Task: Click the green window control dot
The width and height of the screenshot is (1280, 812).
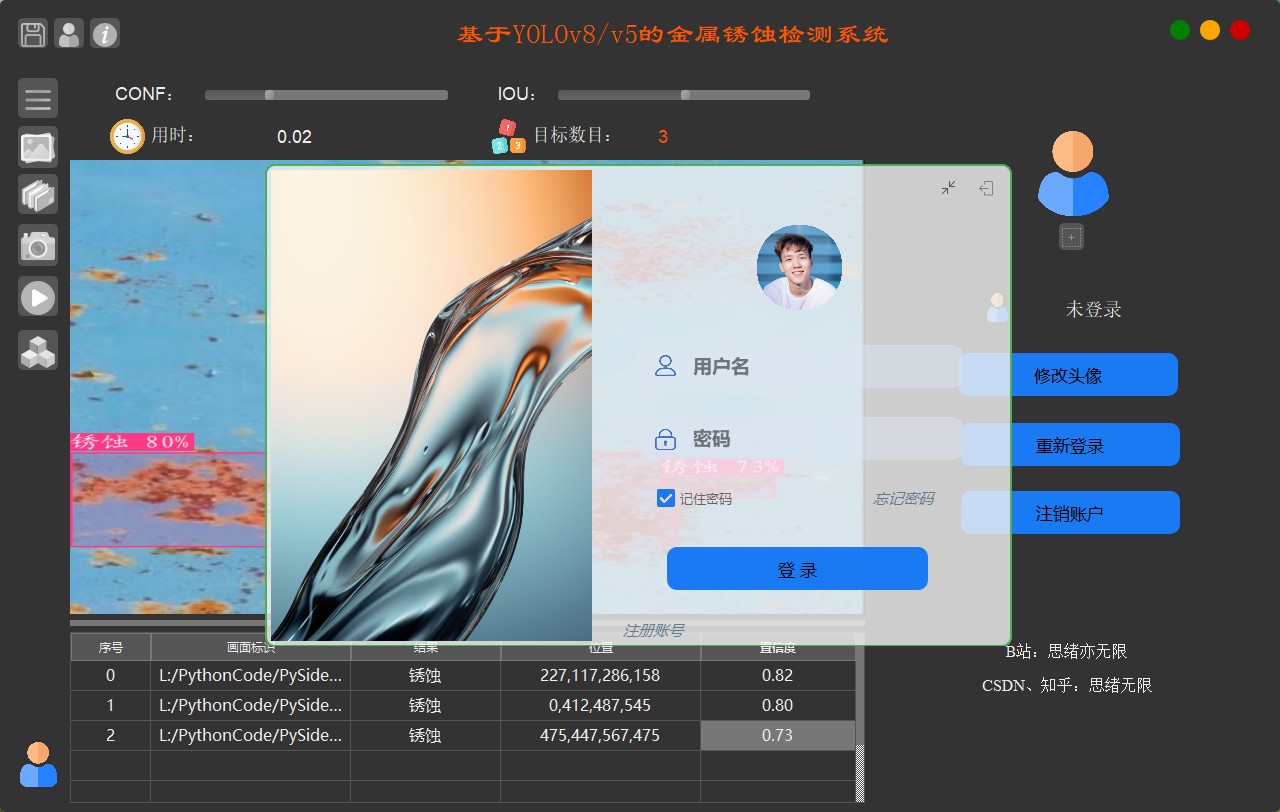Action: (x=1180, y=30)
